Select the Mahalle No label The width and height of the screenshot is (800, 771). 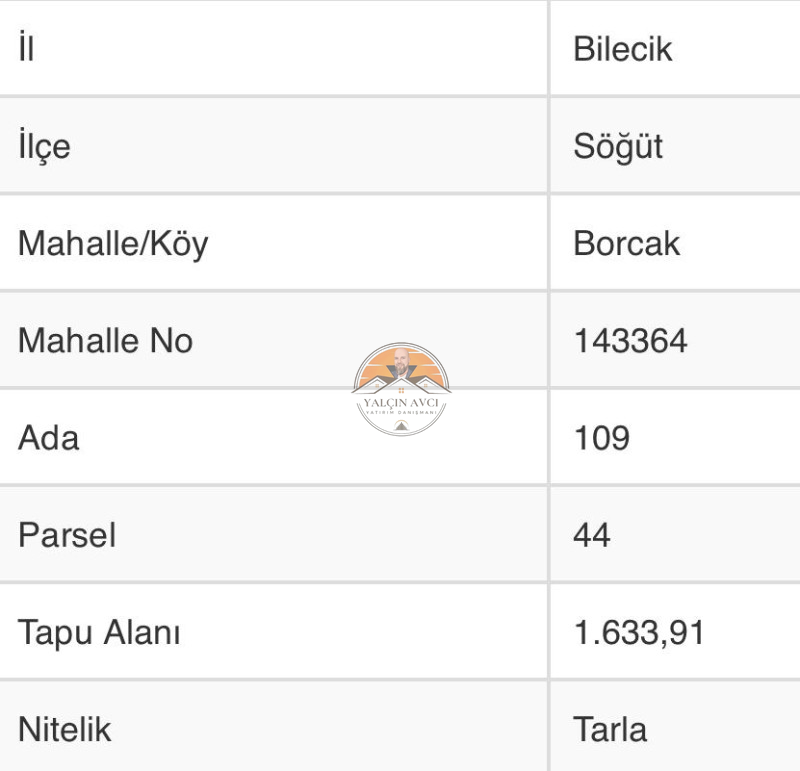point(105,340)
